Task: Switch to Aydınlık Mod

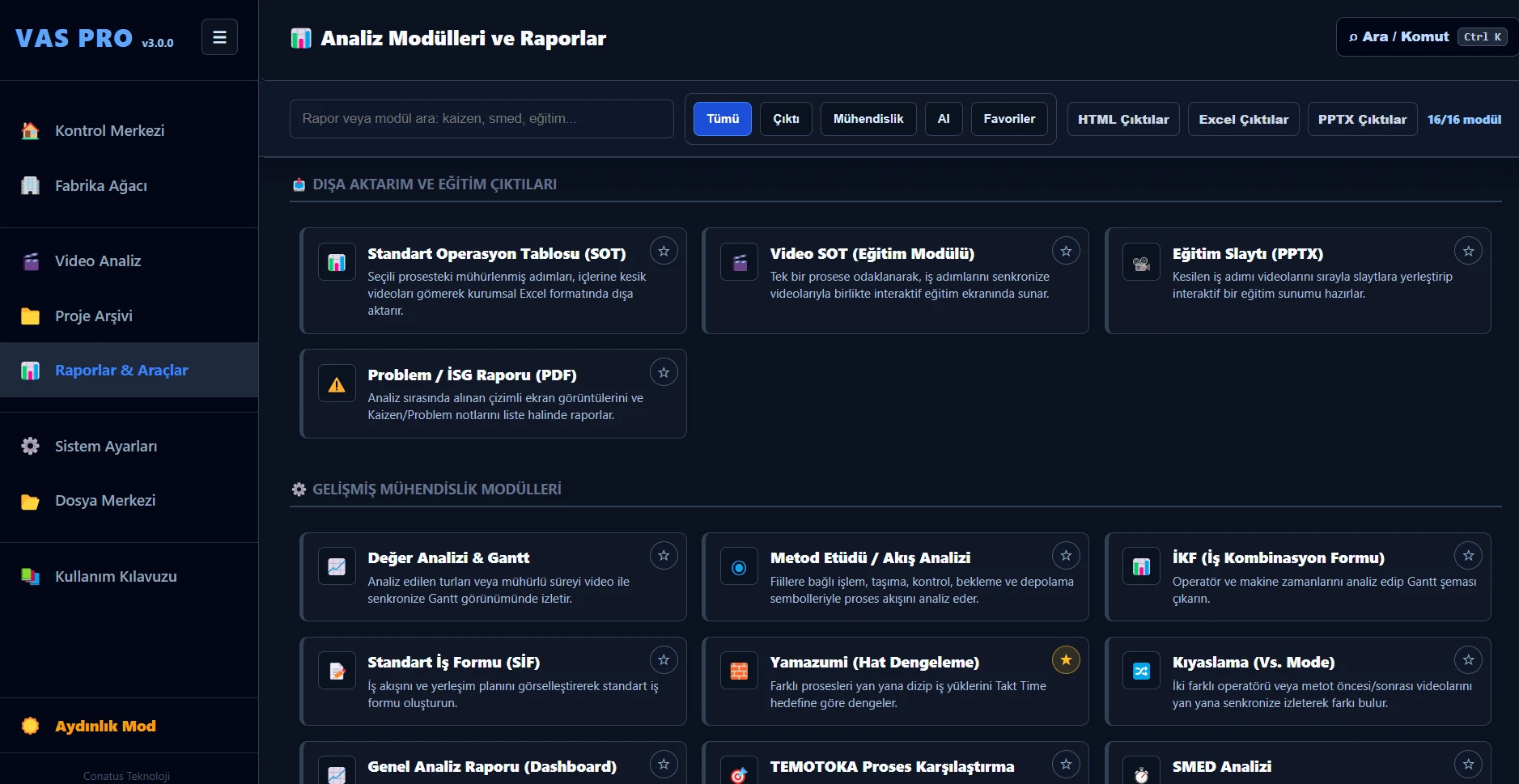Action: coord(129,726)
